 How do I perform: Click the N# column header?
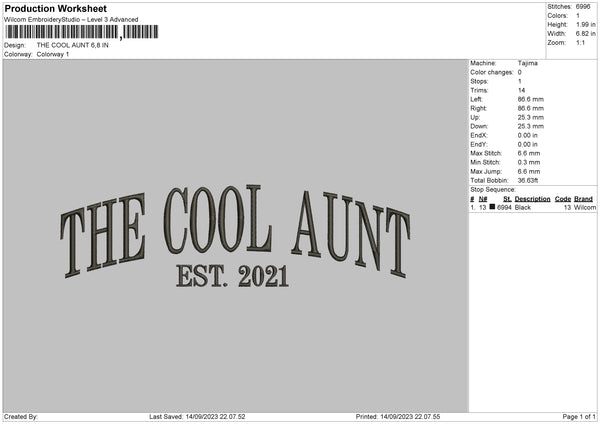(484, 199)
